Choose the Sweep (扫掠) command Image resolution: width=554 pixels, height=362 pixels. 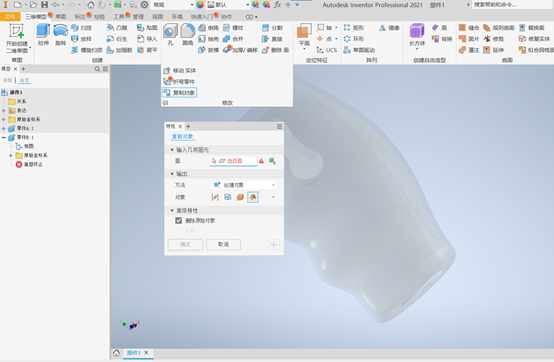tap(82, 28)
